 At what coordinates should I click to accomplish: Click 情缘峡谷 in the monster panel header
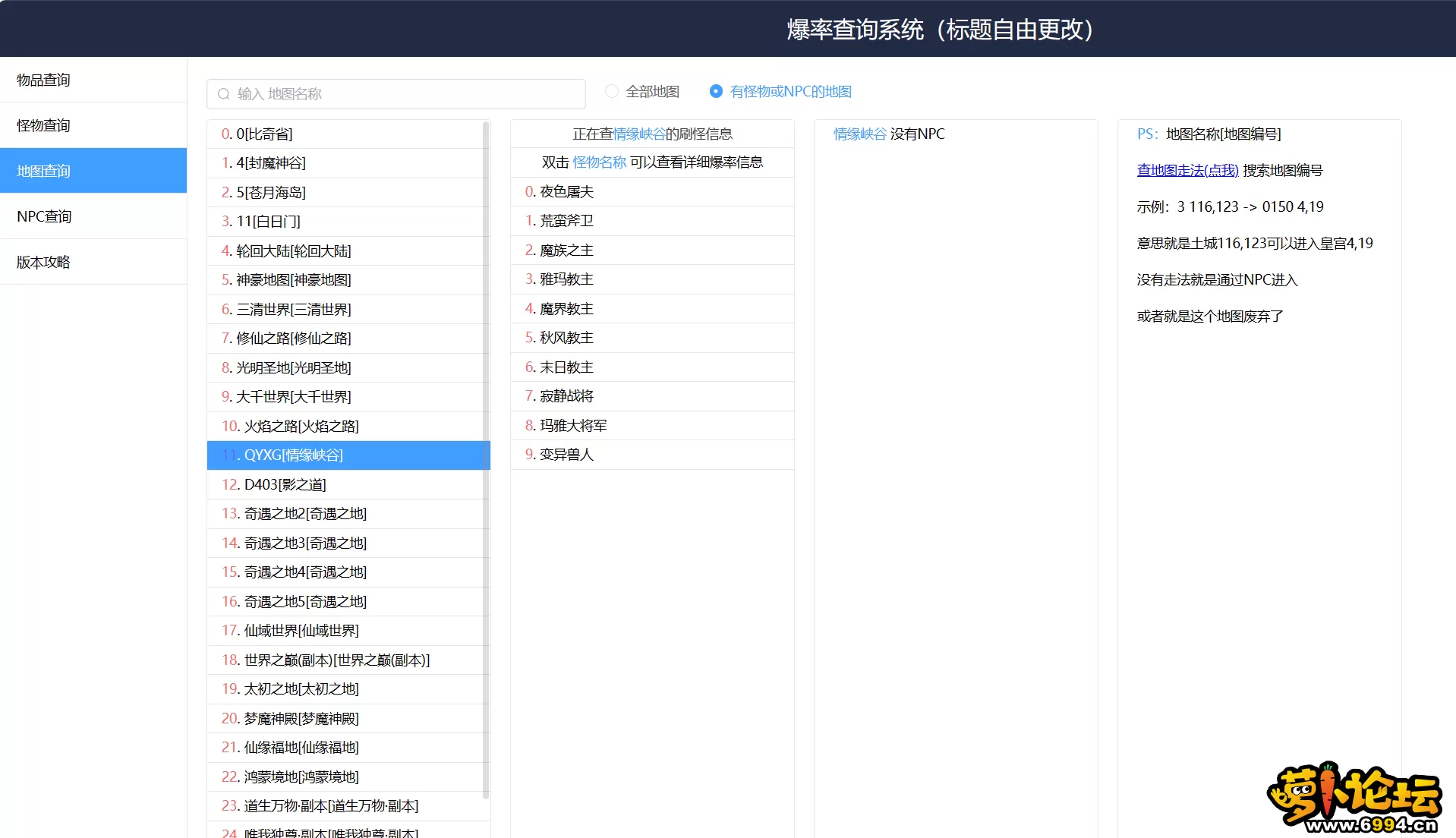(x=638, y=134)
